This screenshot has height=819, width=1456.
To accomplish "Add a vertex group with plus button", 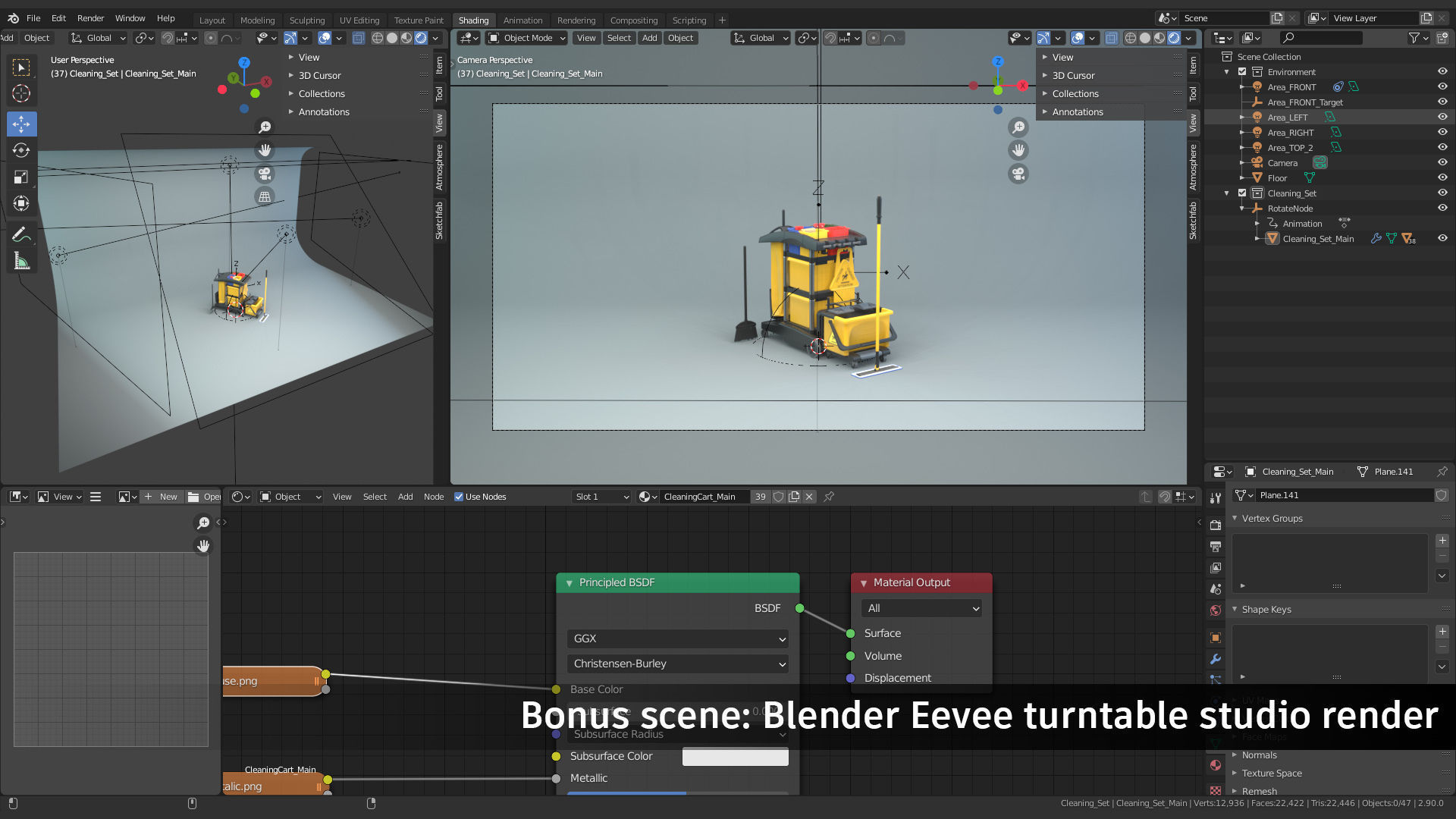I will coord(1442,541).
